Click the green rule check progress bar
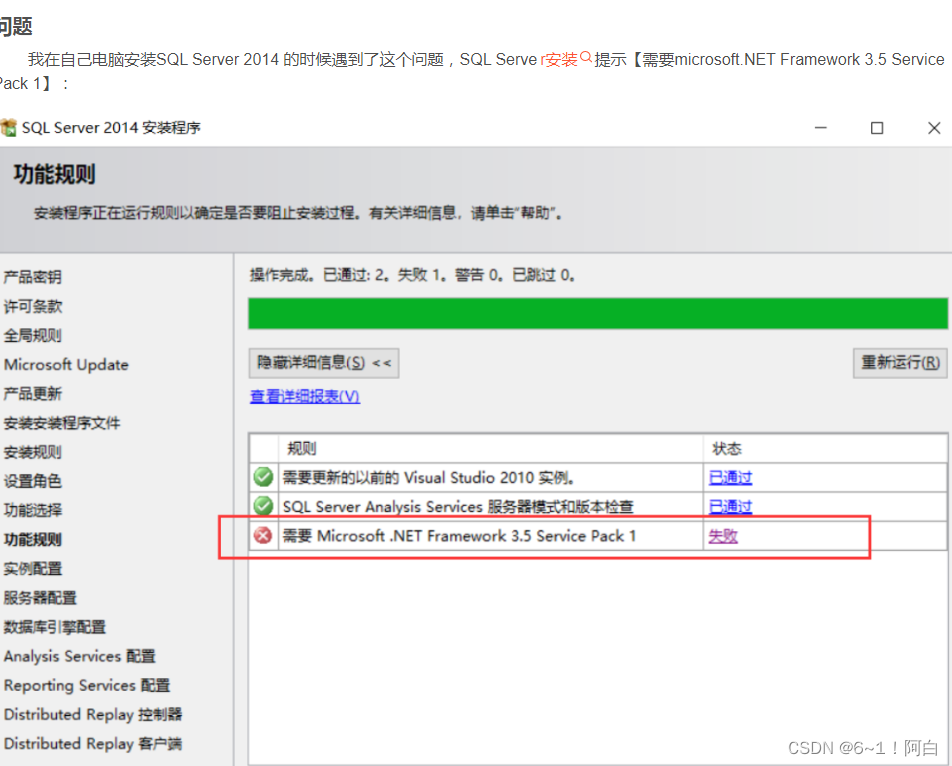The image size is (952, 766). click(x=598, y=313)
